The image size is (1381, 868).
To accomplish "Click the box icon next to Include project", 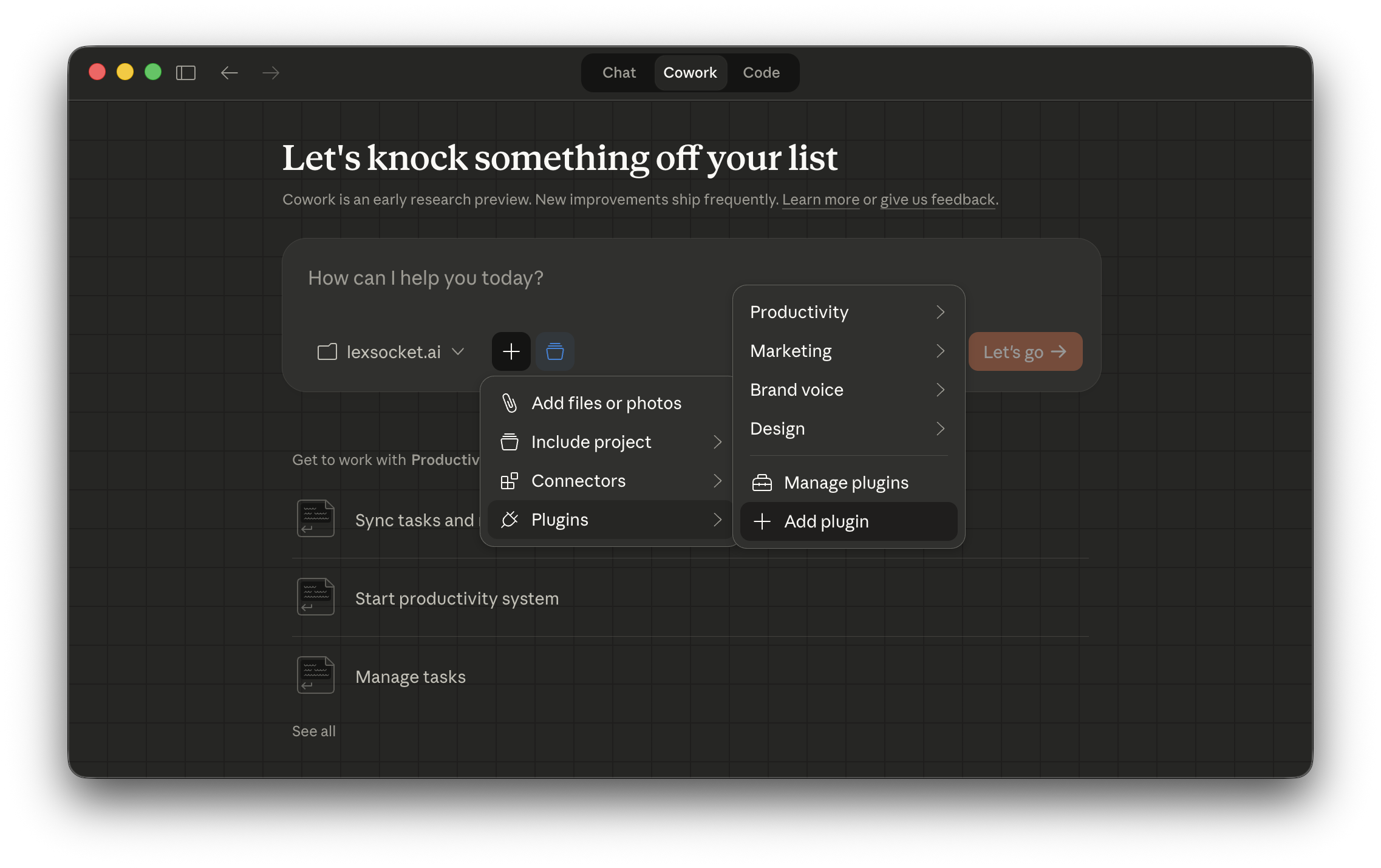I will click(x=509, y=441).
